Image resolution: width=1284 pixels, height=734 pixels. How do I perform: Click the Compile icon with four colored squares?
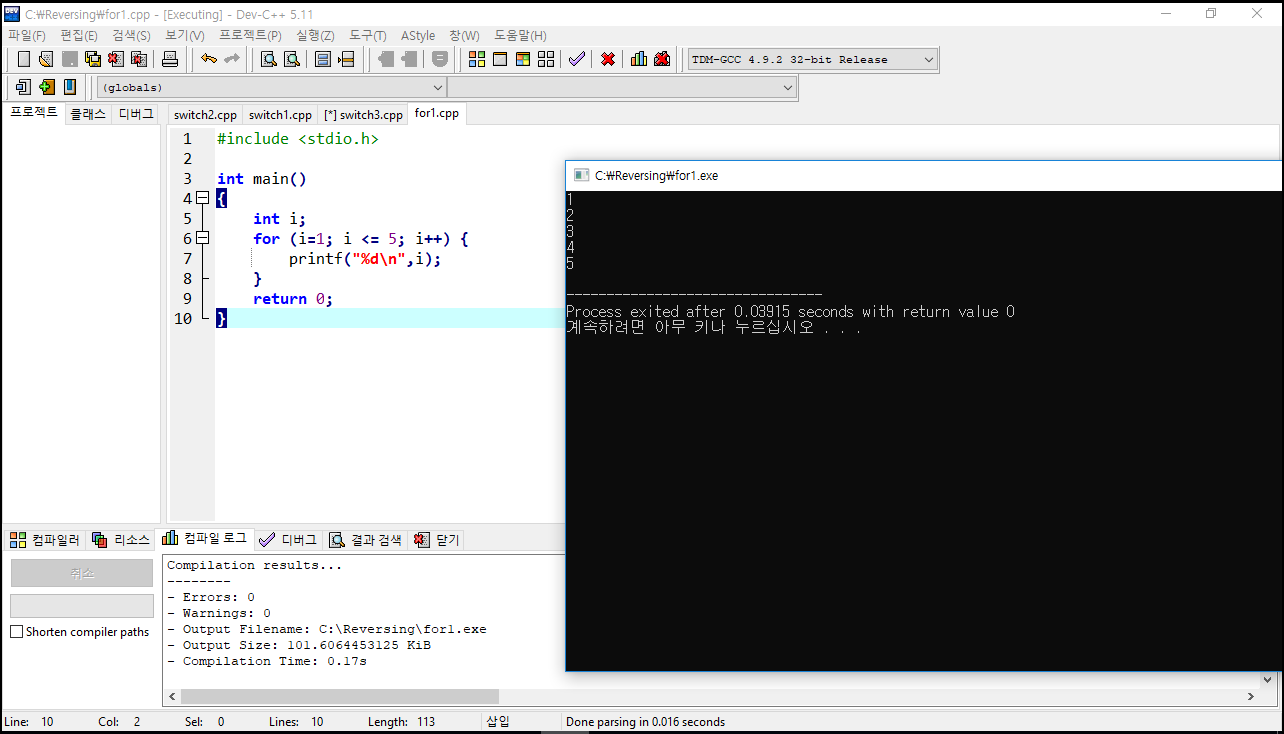coord(477,59)
